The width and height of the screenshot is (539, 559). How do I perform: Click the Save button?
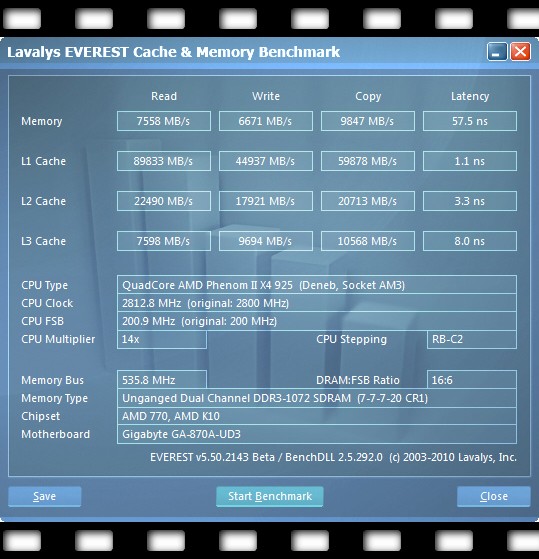pyautogui.click(x=45, y=496)
